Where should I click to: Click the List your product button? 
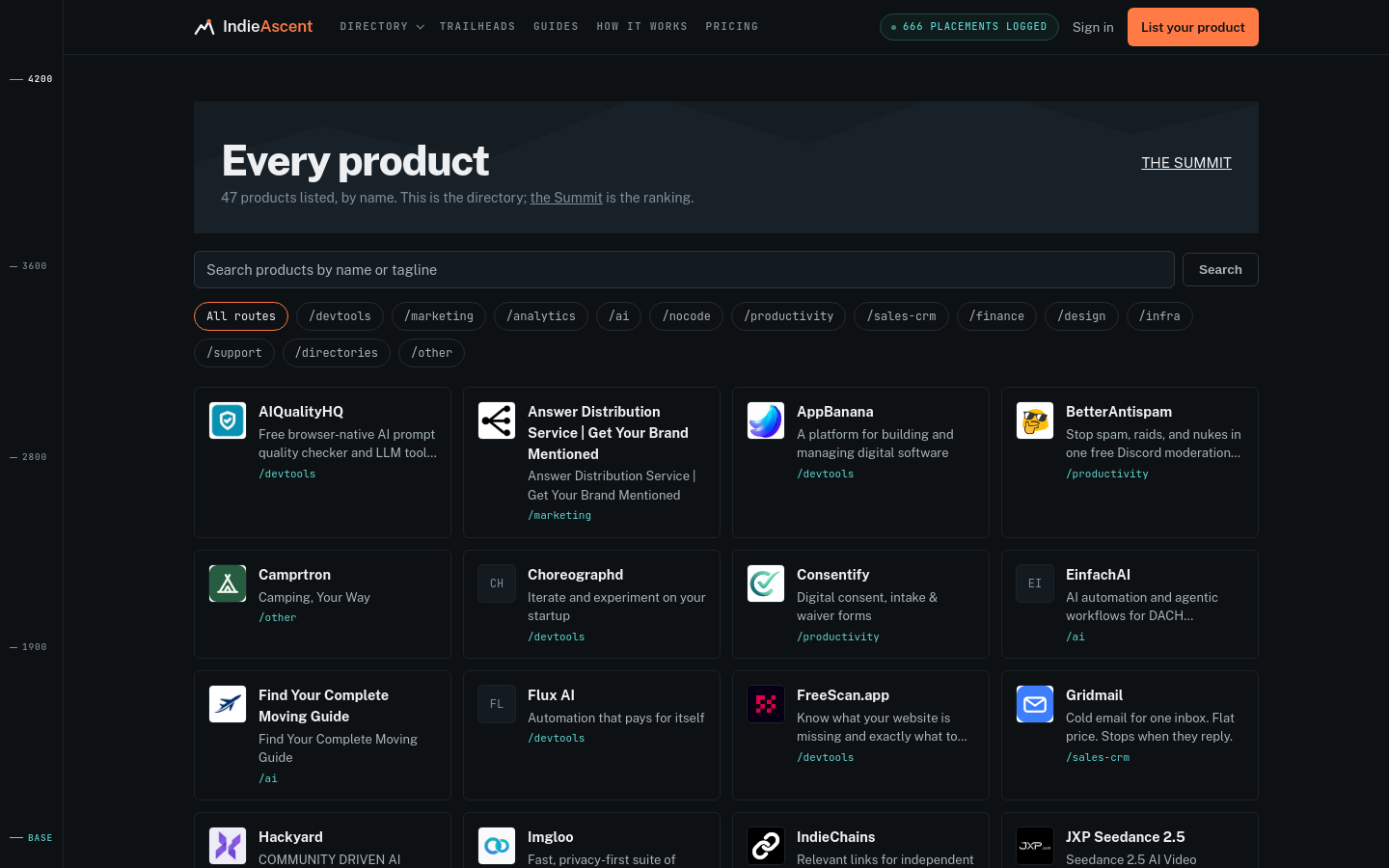(1192, 27)
